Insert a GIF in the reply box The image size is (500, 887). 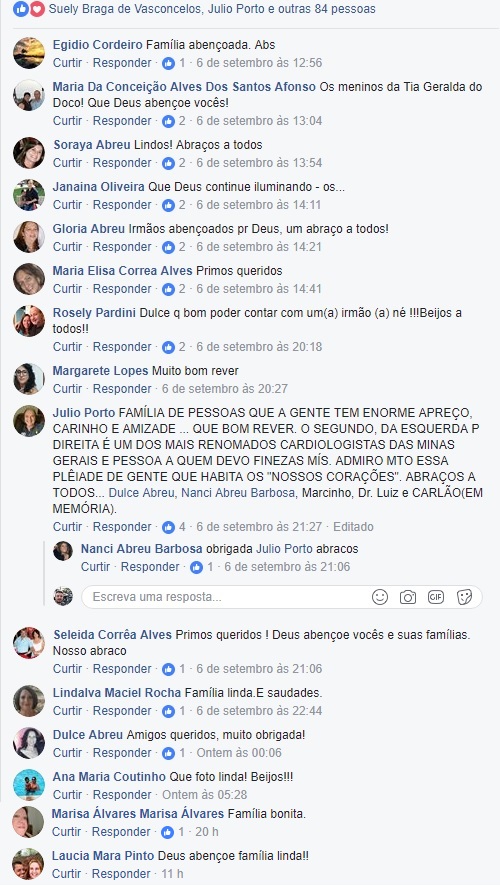click(436, 597)
